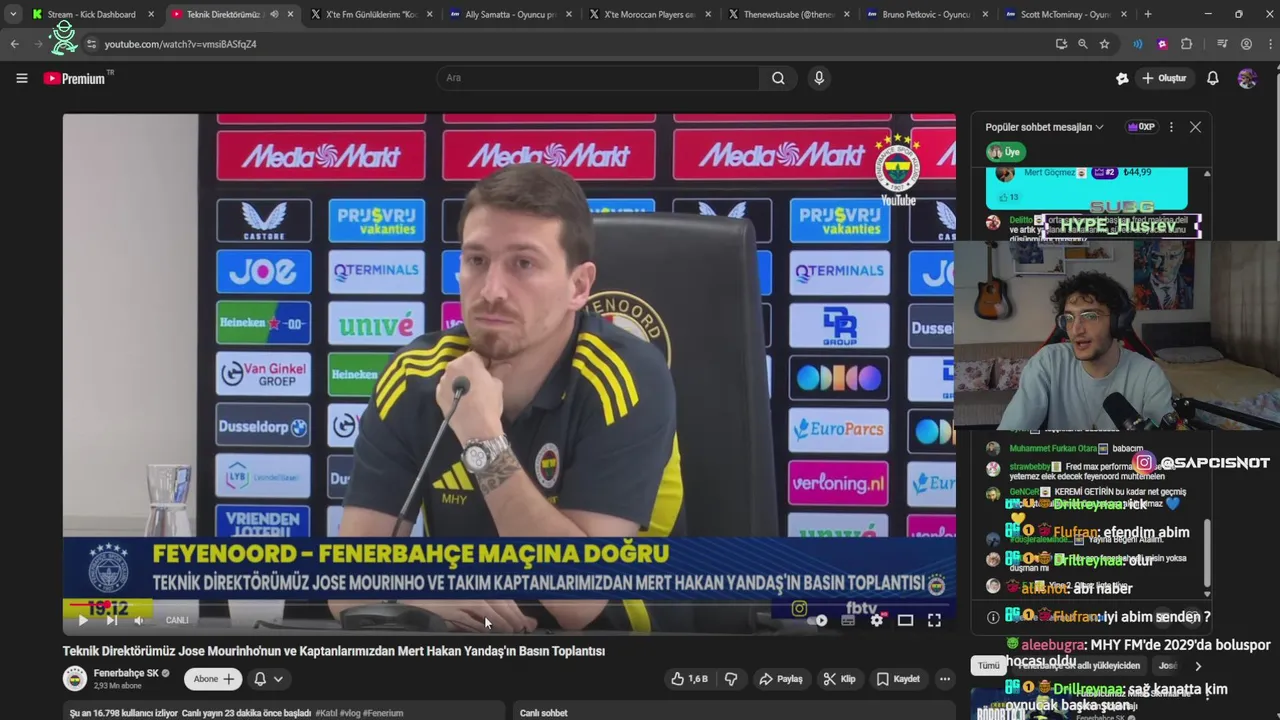Mute the video player volume
Image resolution: width=1280 pixels, height=720 pixels.
coord(139,620)
